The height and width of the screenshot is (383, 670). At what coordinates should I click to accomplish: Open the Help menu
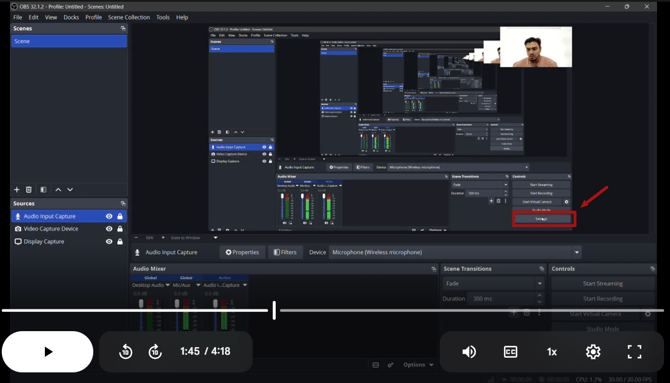pos(182,18)
